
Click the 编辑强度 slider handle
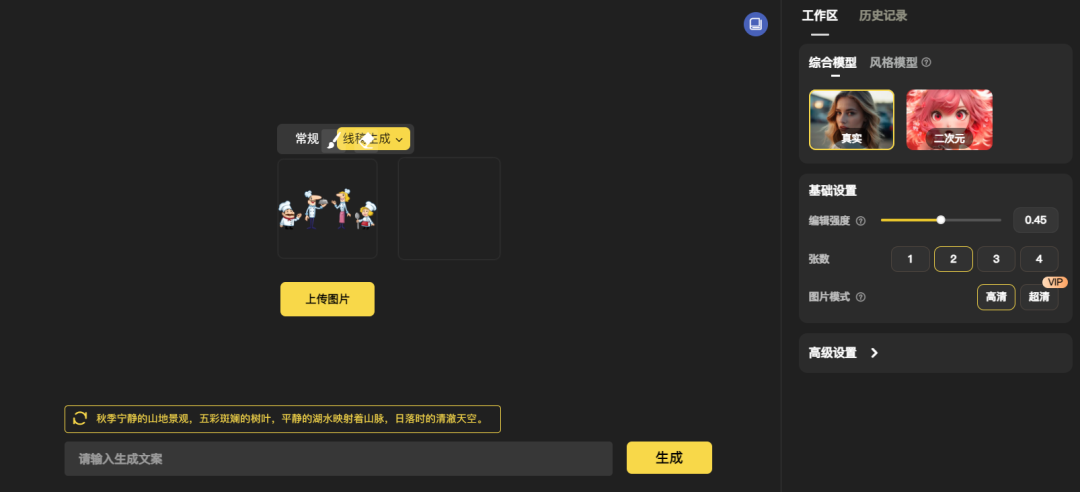[941, 220]
